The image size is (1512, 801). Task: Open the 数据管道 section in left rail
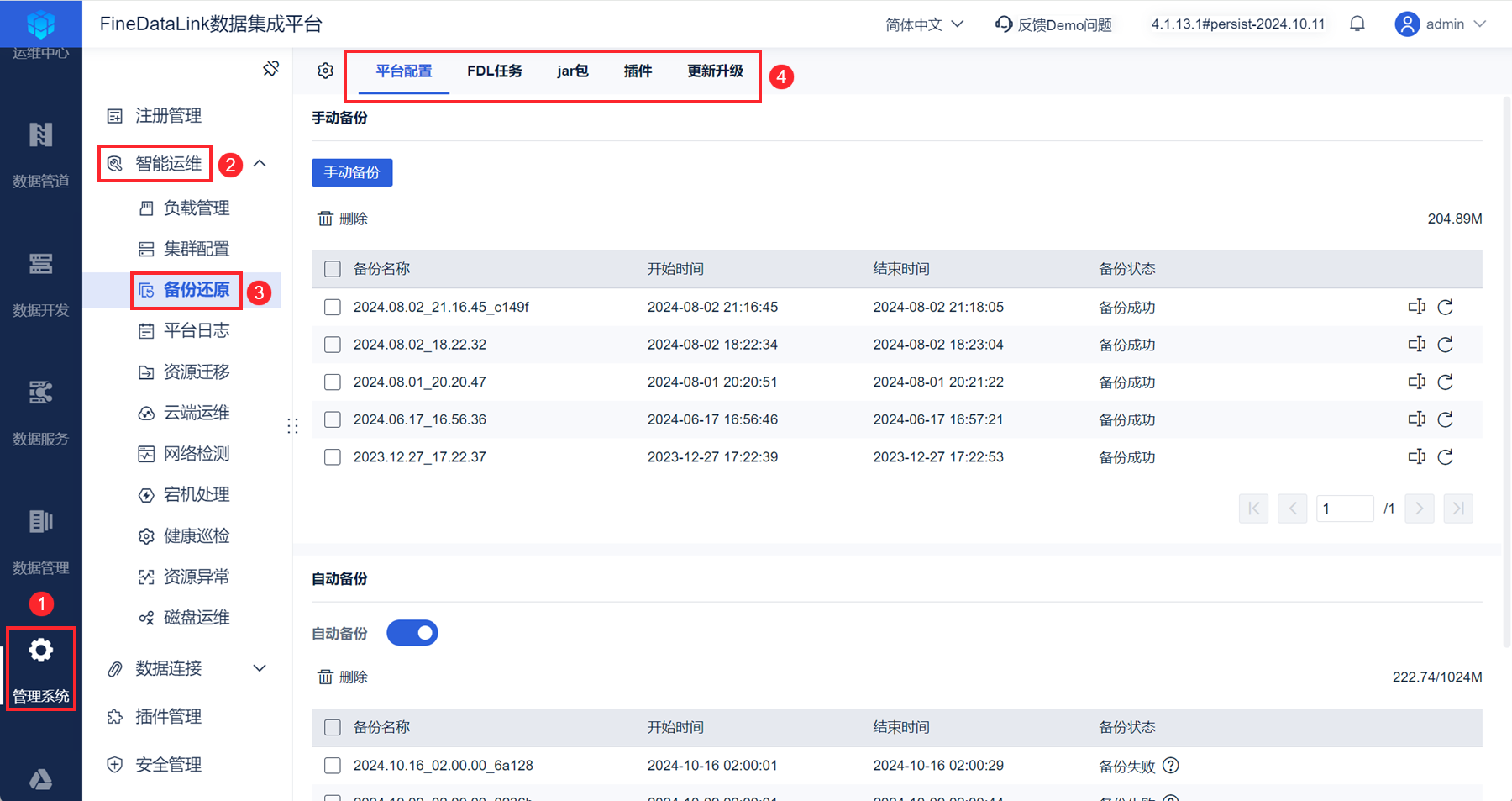point(40,155)
